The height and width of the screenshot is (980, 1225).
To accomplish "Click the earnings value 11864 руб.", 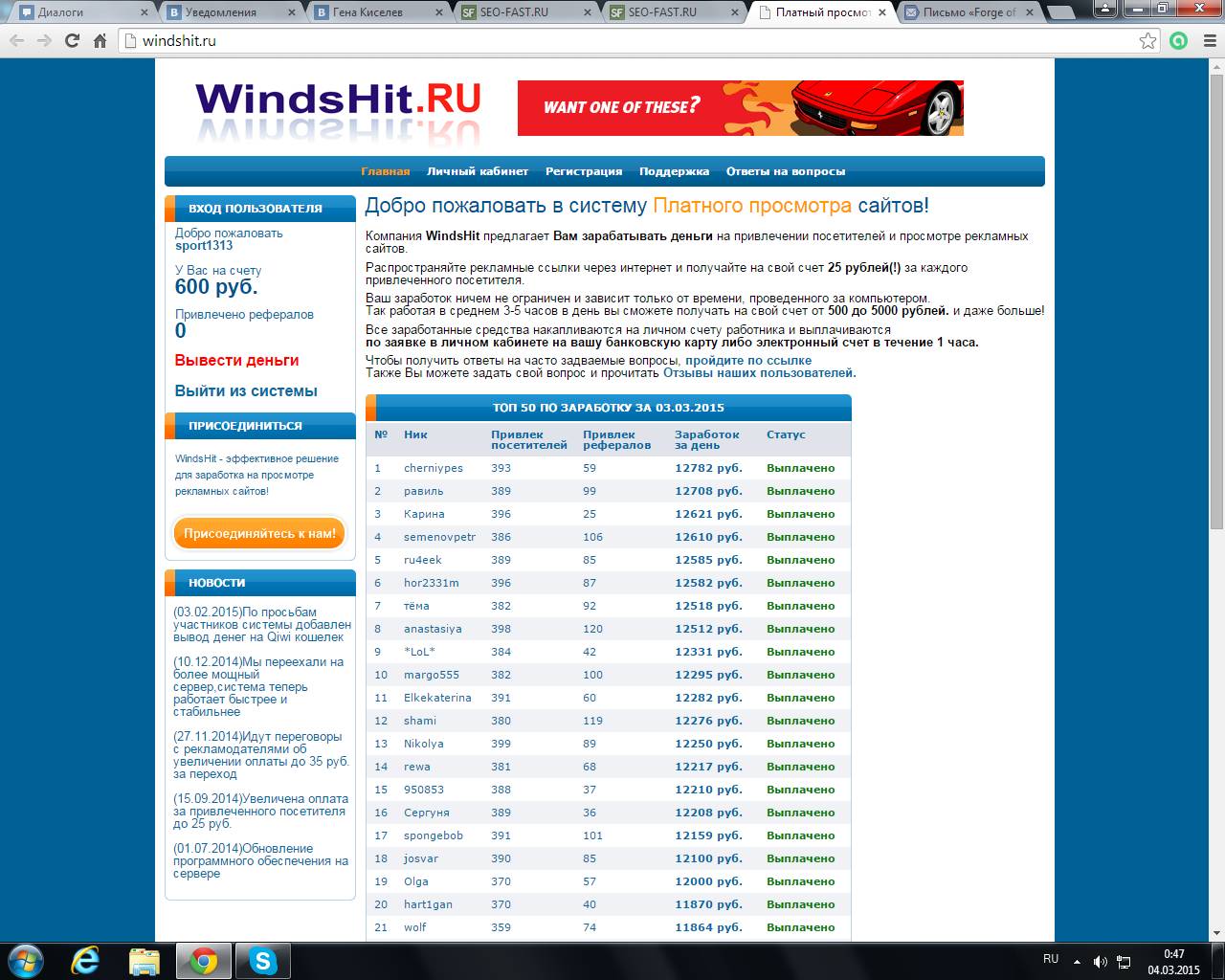I will point(708,927).
